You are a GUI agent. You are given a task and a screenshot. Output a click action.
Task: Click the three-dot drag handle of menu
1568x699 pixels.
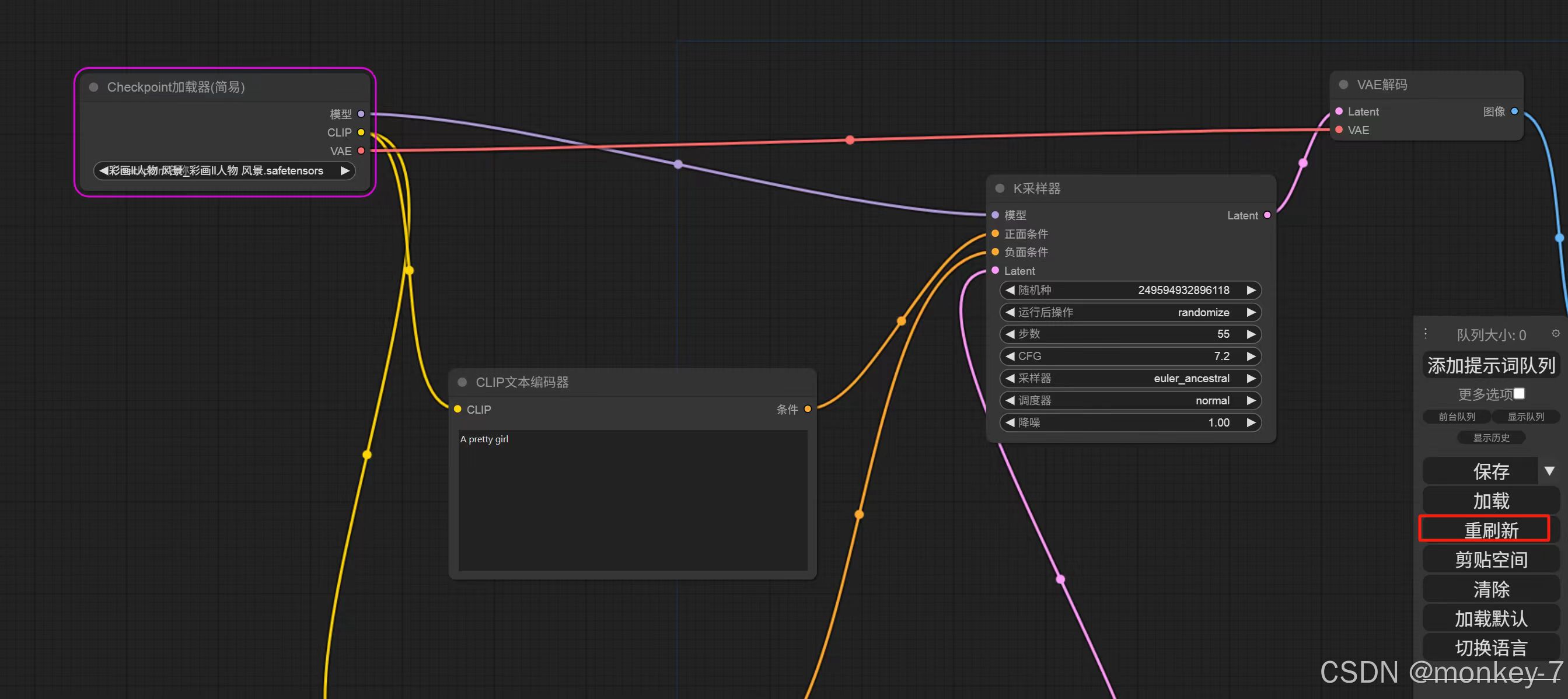pyautogui.click(x=1426, y=333)
